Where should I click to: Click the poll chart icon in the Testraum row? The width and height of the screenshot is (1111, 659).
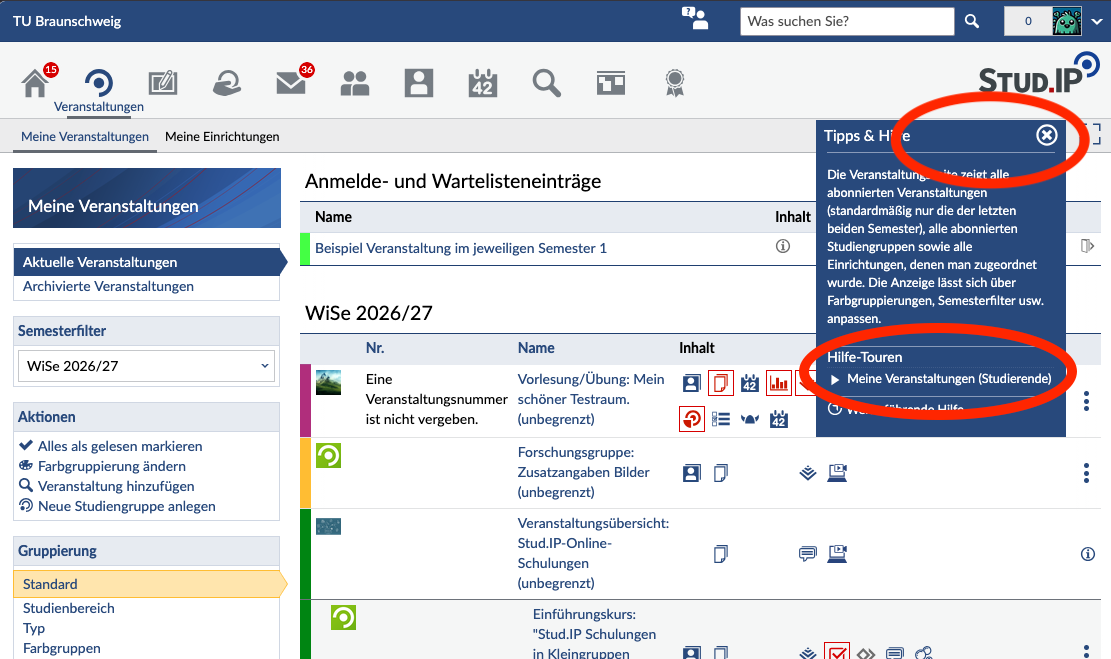(779, 383)
